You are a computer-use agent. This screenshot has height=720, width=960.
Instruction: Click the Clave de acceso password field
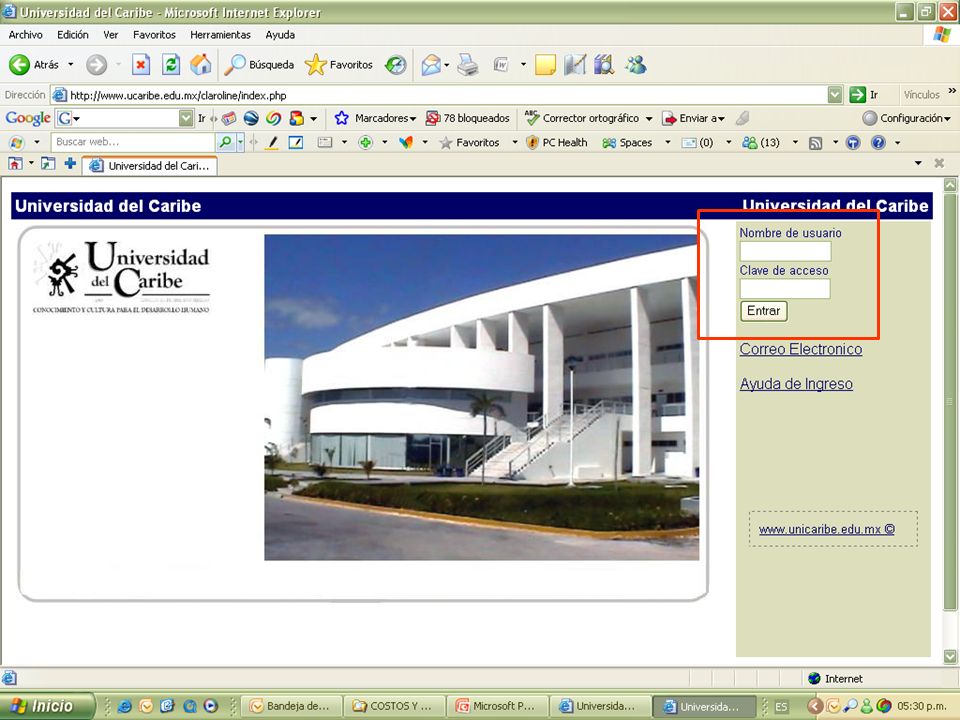click(785, 288)
